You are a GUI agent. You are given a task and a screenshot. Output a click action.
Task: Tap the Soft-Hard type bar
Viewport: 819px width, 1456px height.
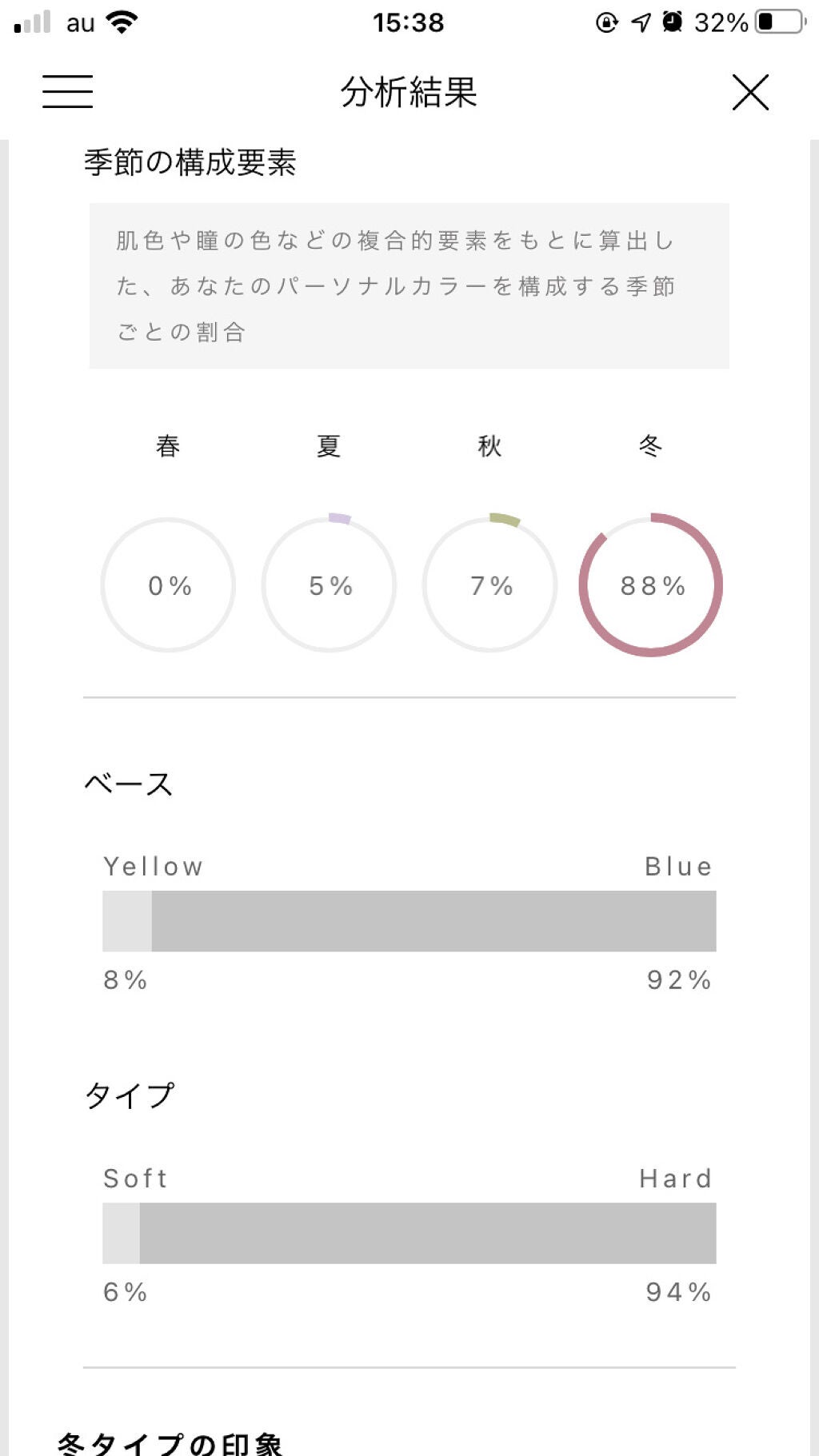click(409, 1231)
